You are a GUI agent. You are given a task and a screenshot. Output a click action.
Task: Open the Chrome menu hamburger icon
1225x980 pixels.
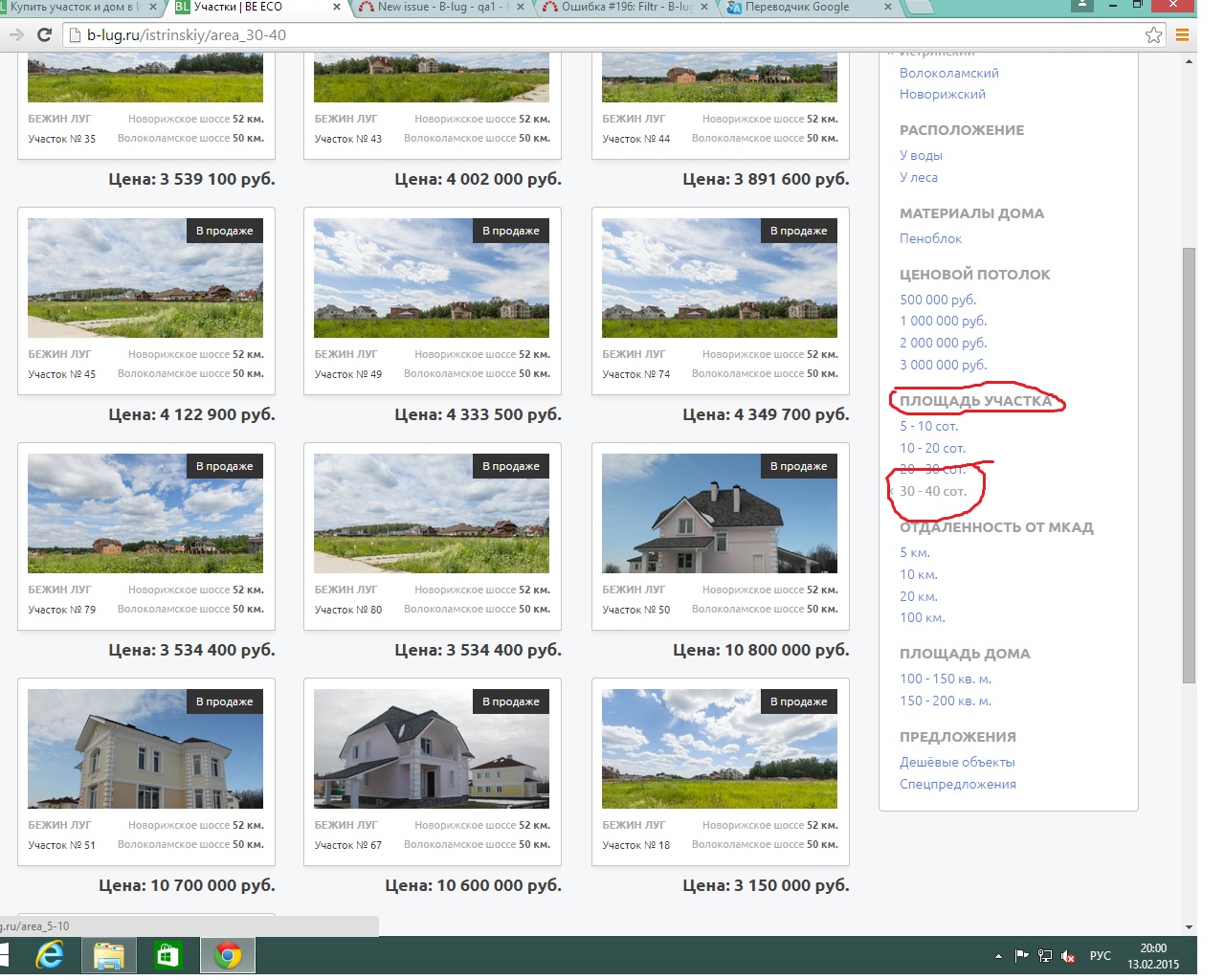1182,35
